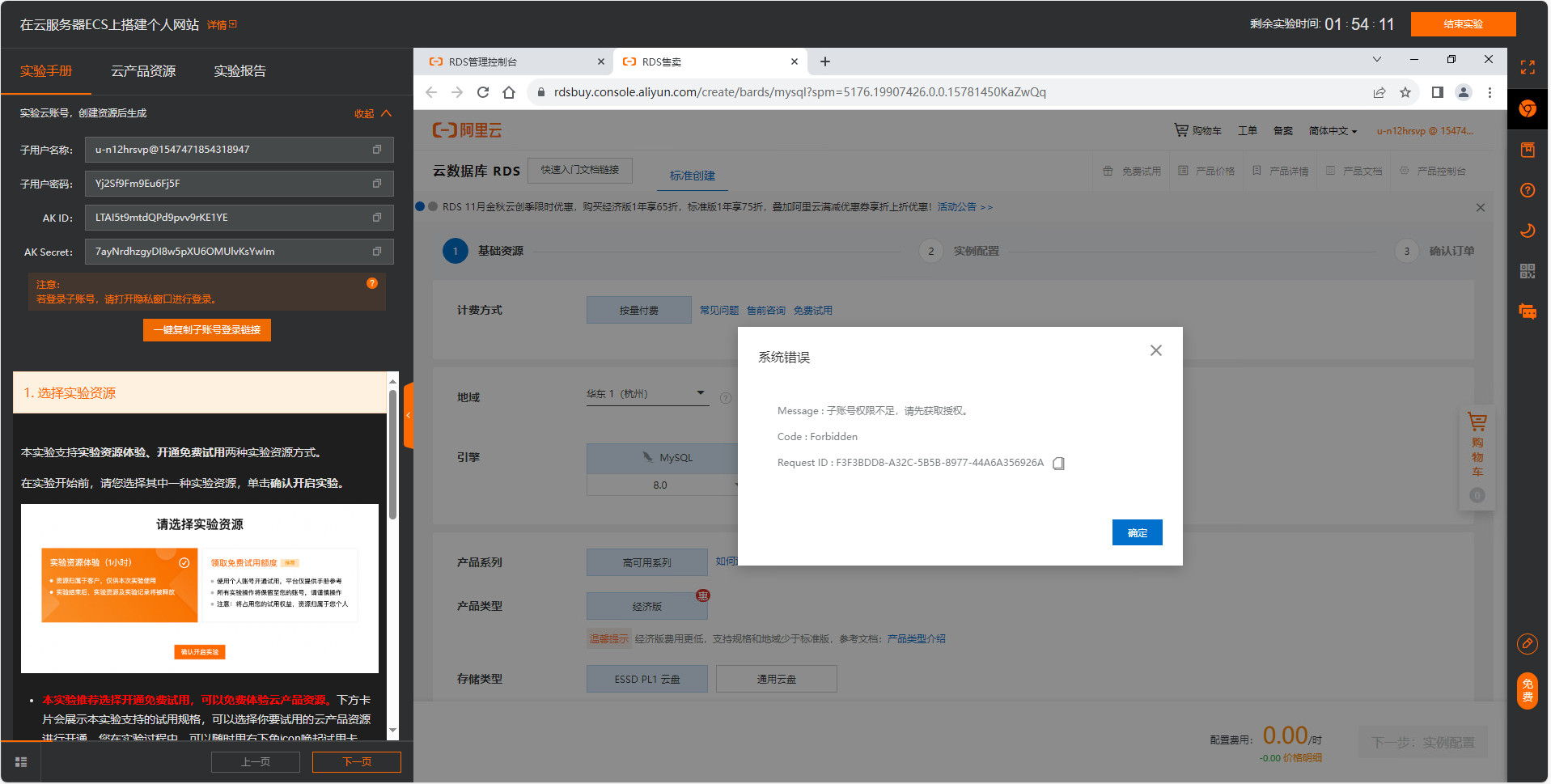
Task: Open a new browser tab
Action: click(825, 61)
